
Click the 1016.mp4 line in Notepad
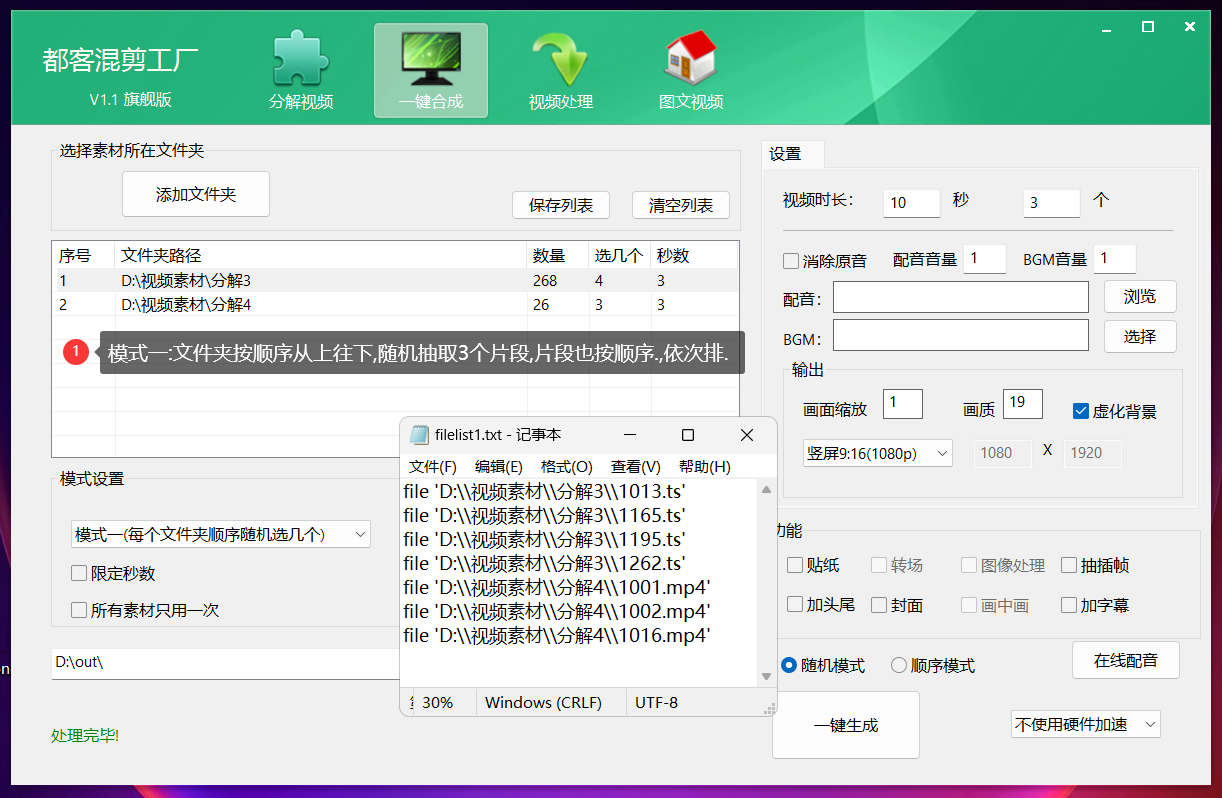557,635
